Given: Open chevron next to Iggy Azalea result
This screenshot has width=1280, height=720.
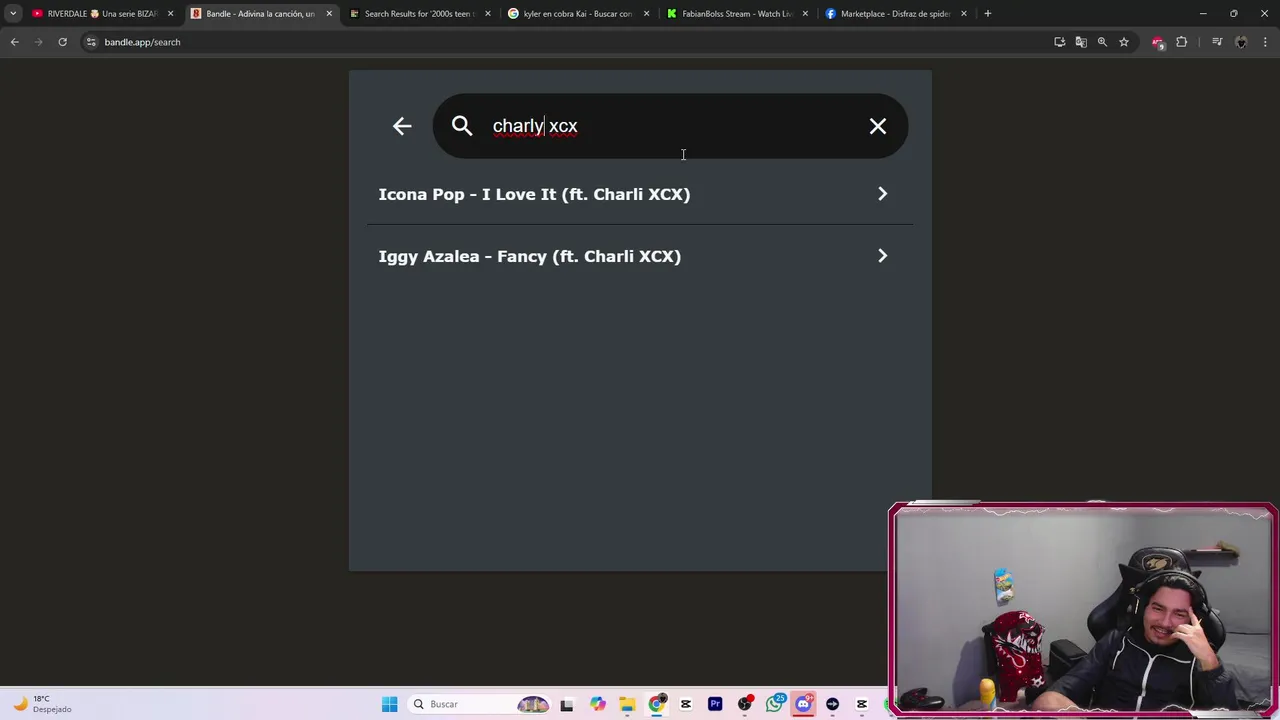Looking at the screenshot, I should [882, 256].
